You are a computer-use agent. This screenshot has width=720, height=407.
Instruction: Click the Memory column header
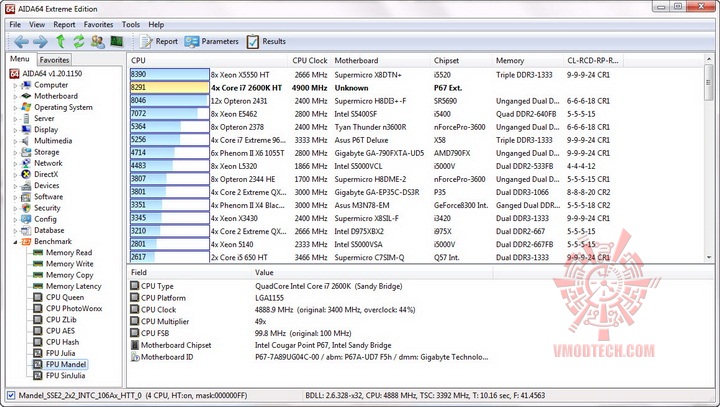tap(528, 61)
